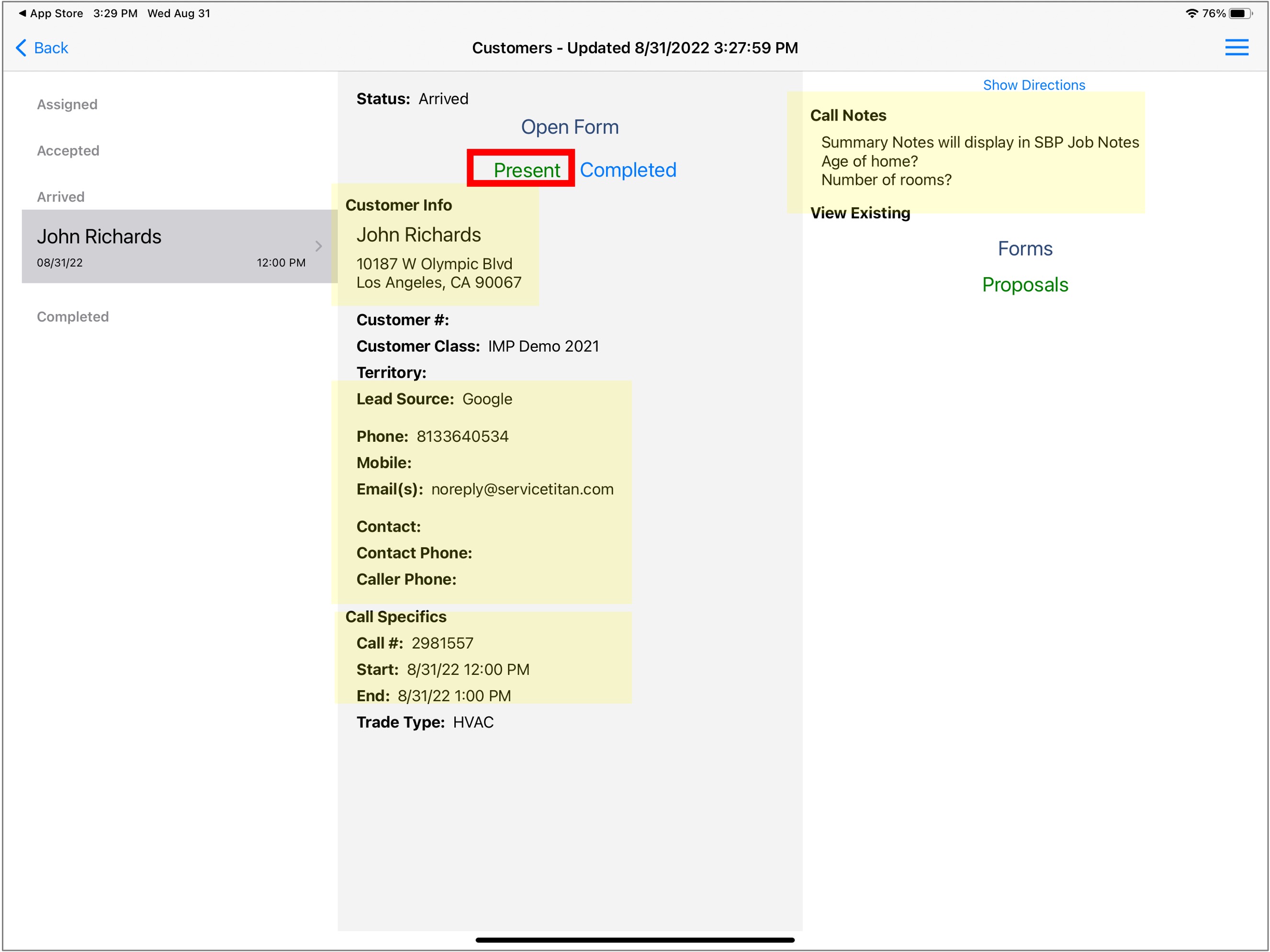Open the Accepted section
Screen dimensions: 1270x952
point(68,150)
